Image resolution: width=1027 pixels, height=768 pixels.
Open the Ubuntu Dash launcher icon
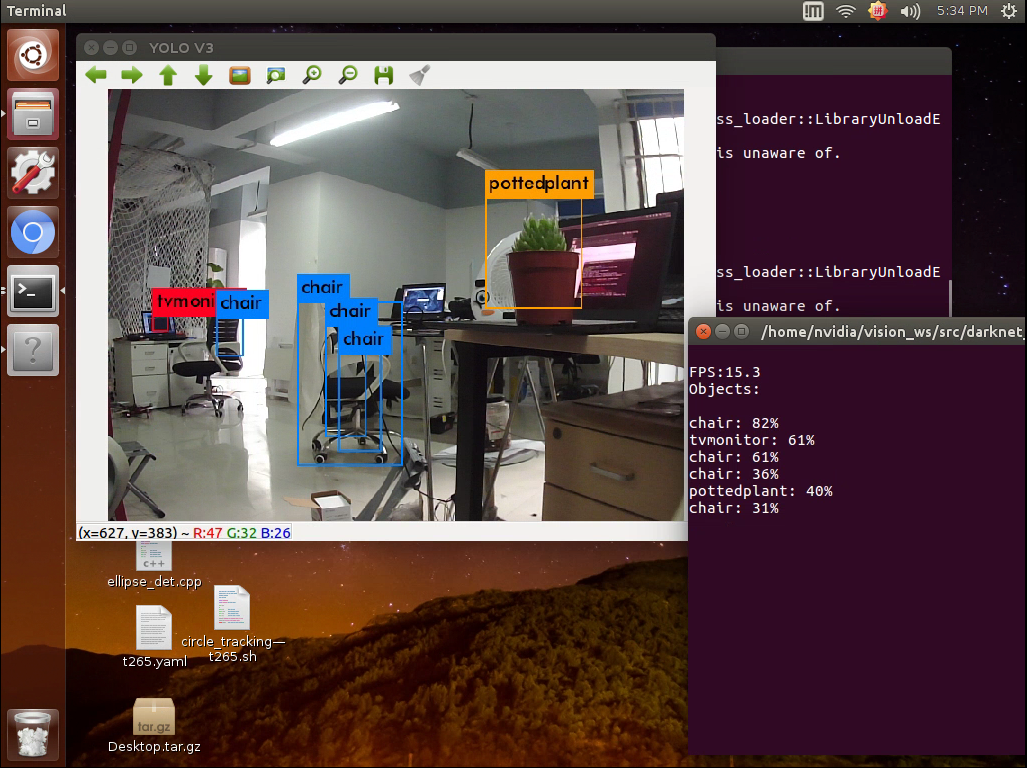point(33,54)
